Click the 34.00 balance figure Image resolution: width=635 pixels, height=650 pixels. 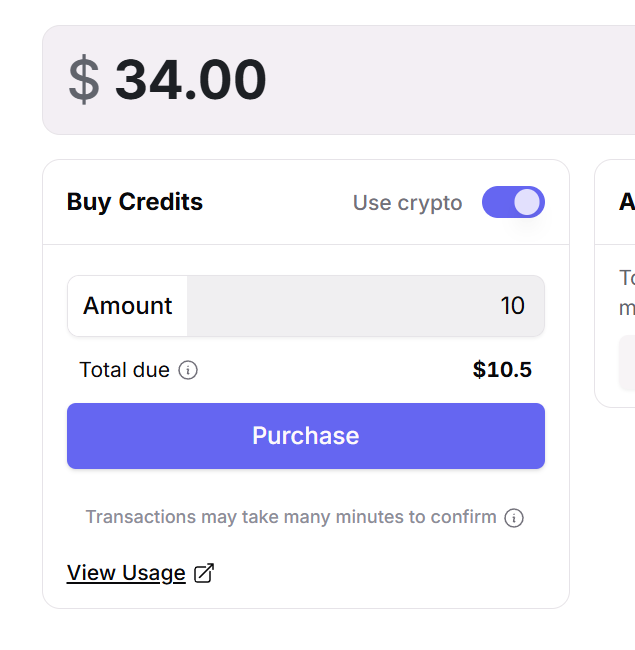pos(190,80)
